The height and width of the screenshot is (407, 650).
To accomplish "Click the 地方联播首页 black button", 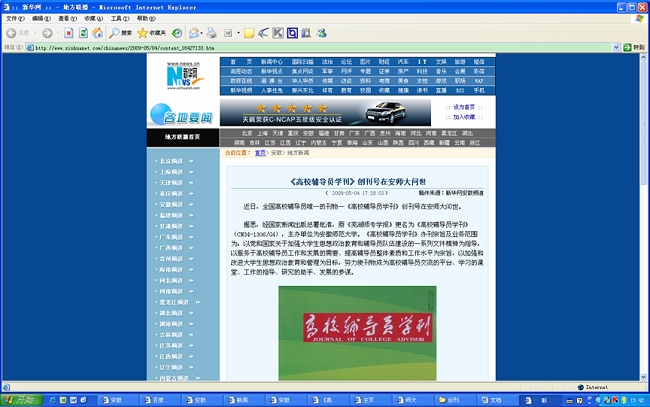I will (183, 138).
